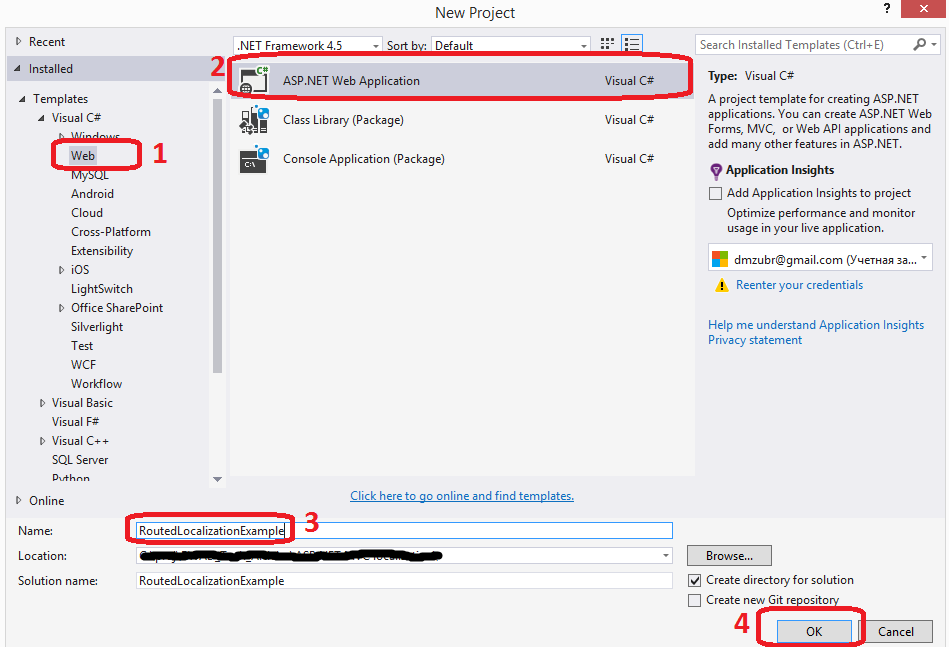The width and height of the screenshot is (949, 647).
Task: Select the Test template category
Action: (82, 346)
